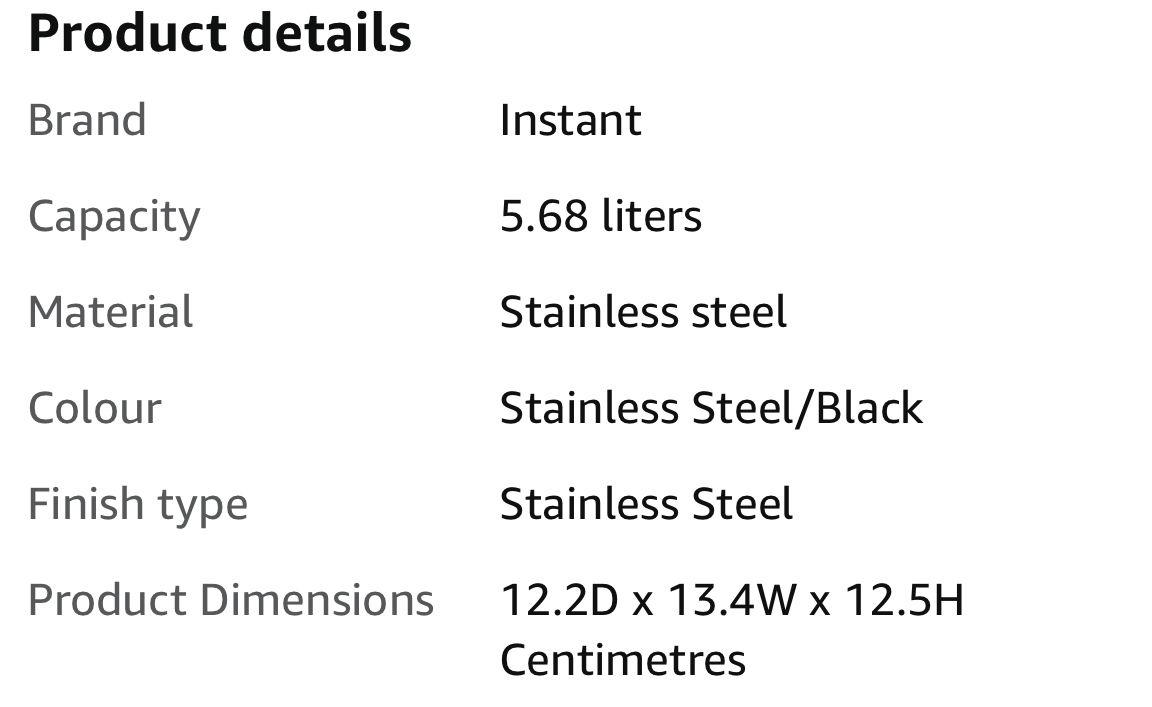Select the Capacity label
This screenshot has width=1152, height=707.
coord(114,218)
